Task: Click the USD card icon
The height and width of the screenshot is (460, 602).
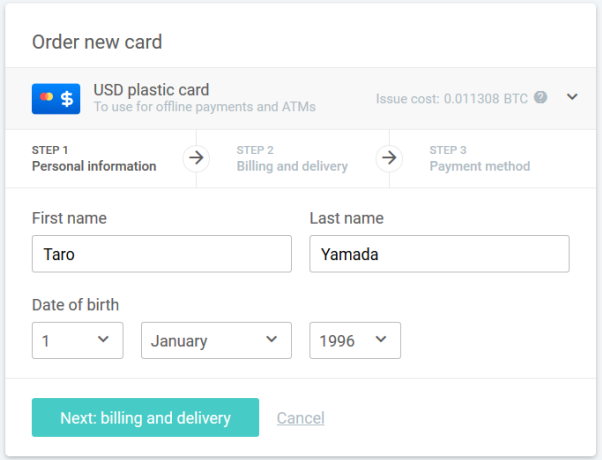Action: point(56,98)
